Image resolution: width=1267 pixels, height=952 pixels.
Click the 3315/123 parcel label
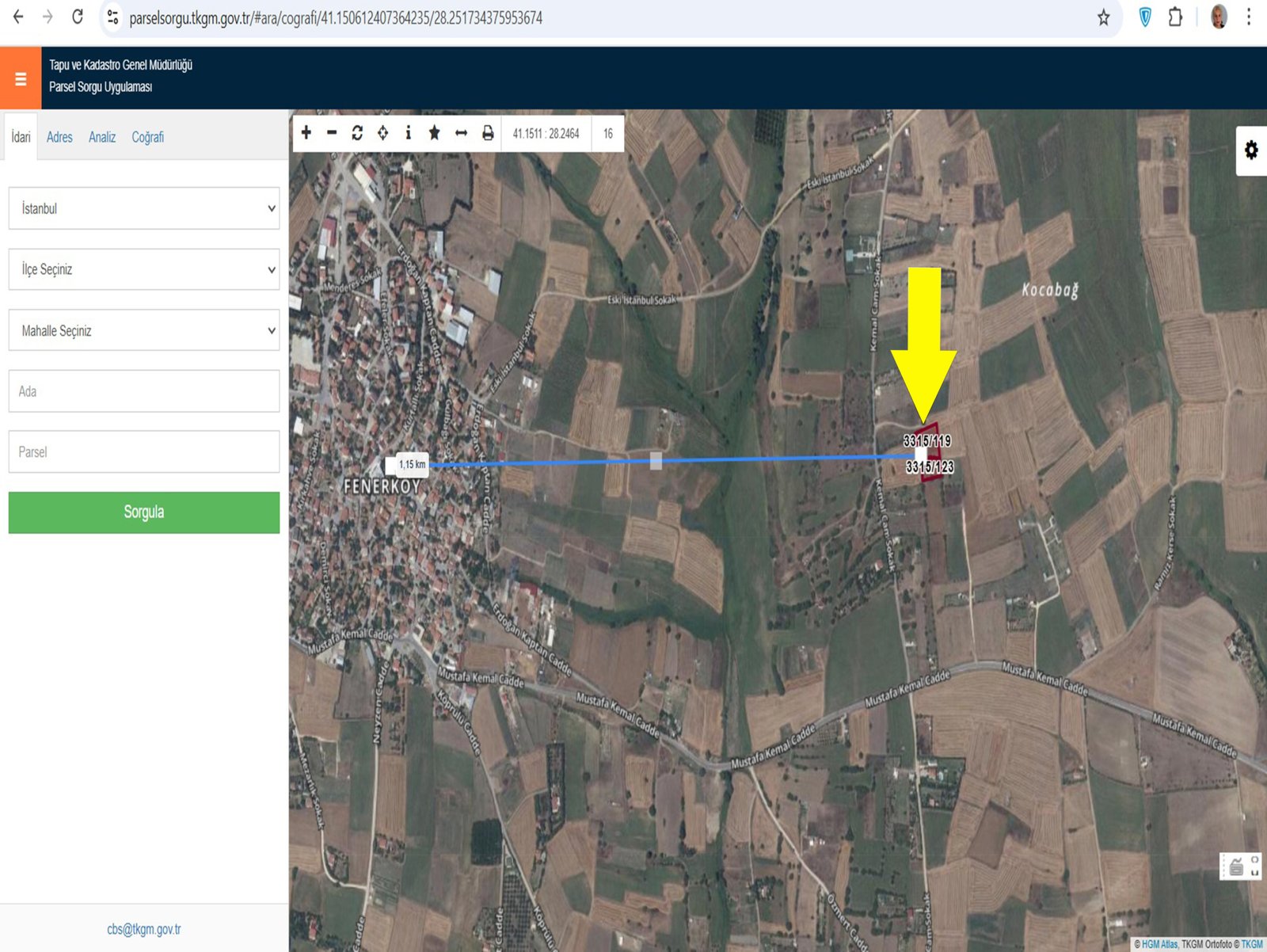(930, 467)
